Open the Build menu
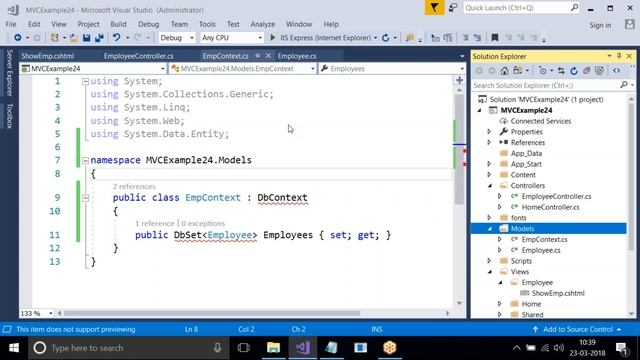640x360 pixels. point(118,24)
